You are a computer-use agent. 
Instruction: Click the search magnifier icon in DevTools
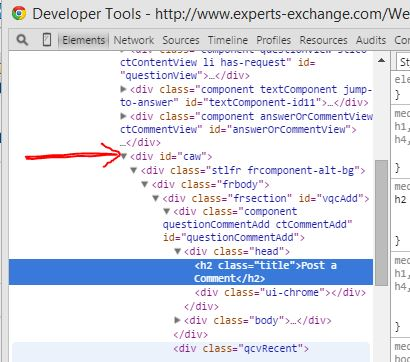tap(22, 40)
